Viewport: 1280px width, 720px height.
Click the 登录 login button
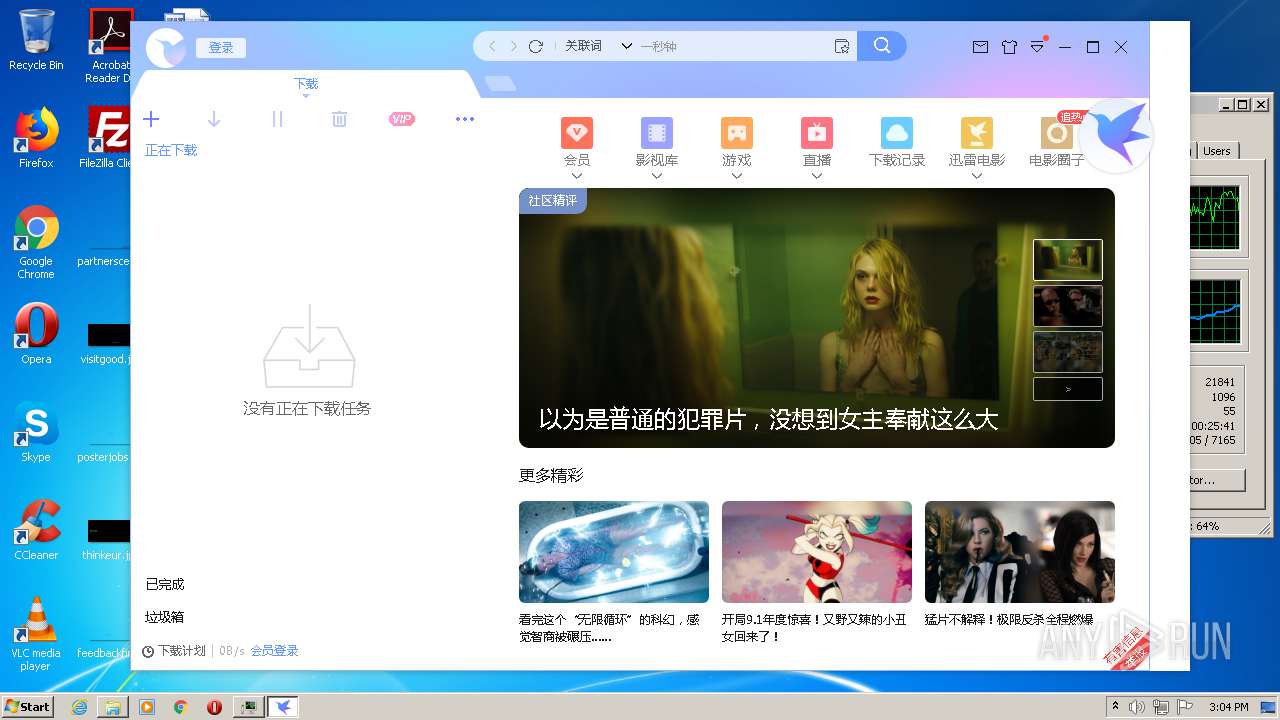pyautogui.click(x=221, y=47)
